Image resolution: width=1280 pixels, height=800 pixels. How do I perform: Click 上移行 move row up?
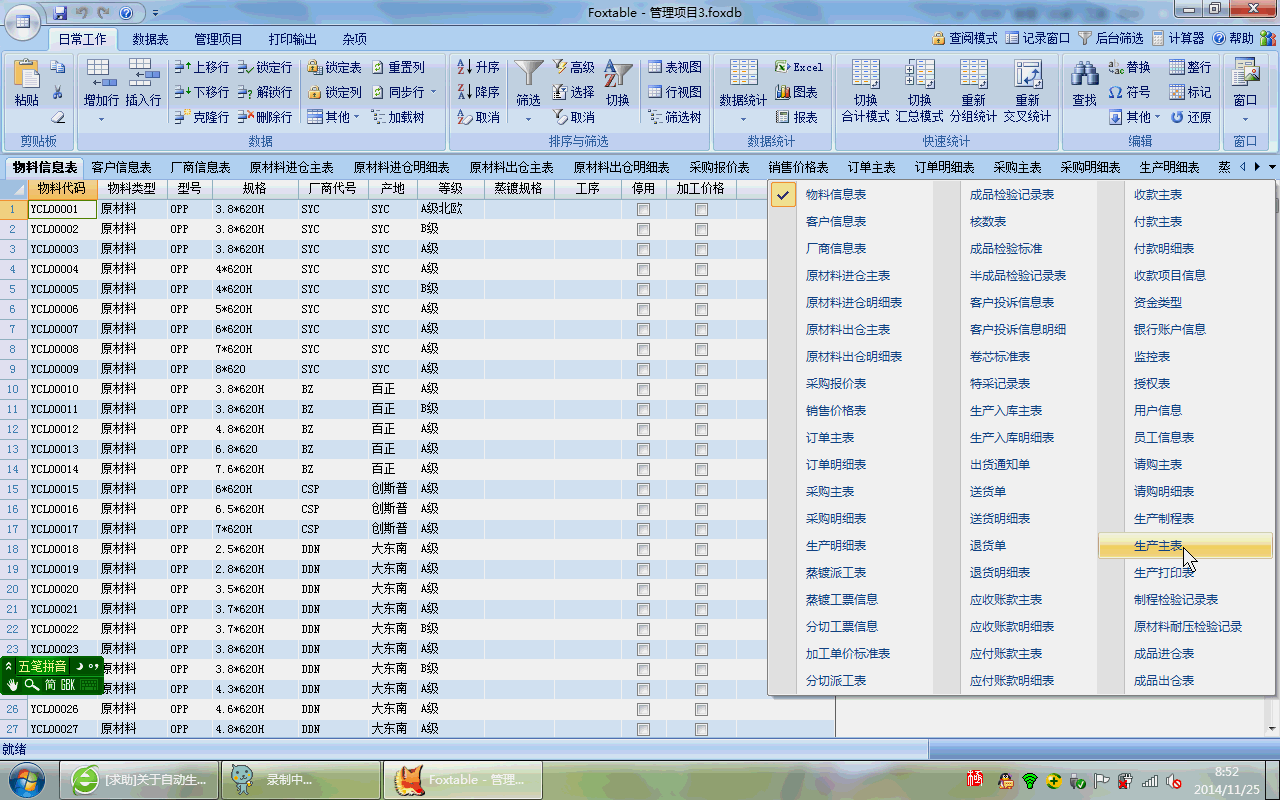201,67
